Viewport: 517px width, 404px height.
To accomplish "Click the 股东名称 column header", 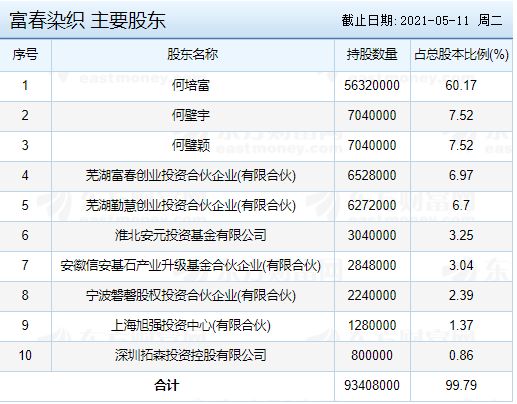I will [193, 54].
